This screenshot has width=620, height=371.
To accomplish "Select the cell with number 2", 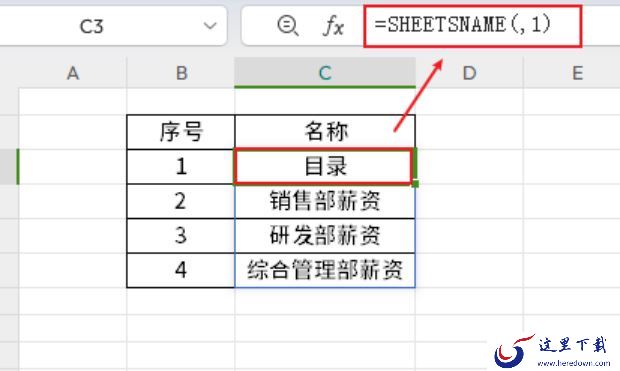I will point(181,201).
